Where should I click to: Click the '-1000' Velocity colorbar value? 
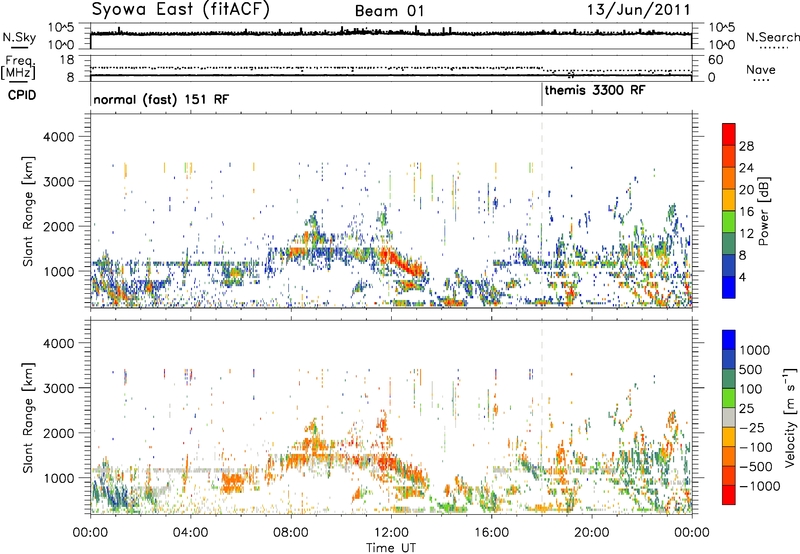click(x=760, y=486)
